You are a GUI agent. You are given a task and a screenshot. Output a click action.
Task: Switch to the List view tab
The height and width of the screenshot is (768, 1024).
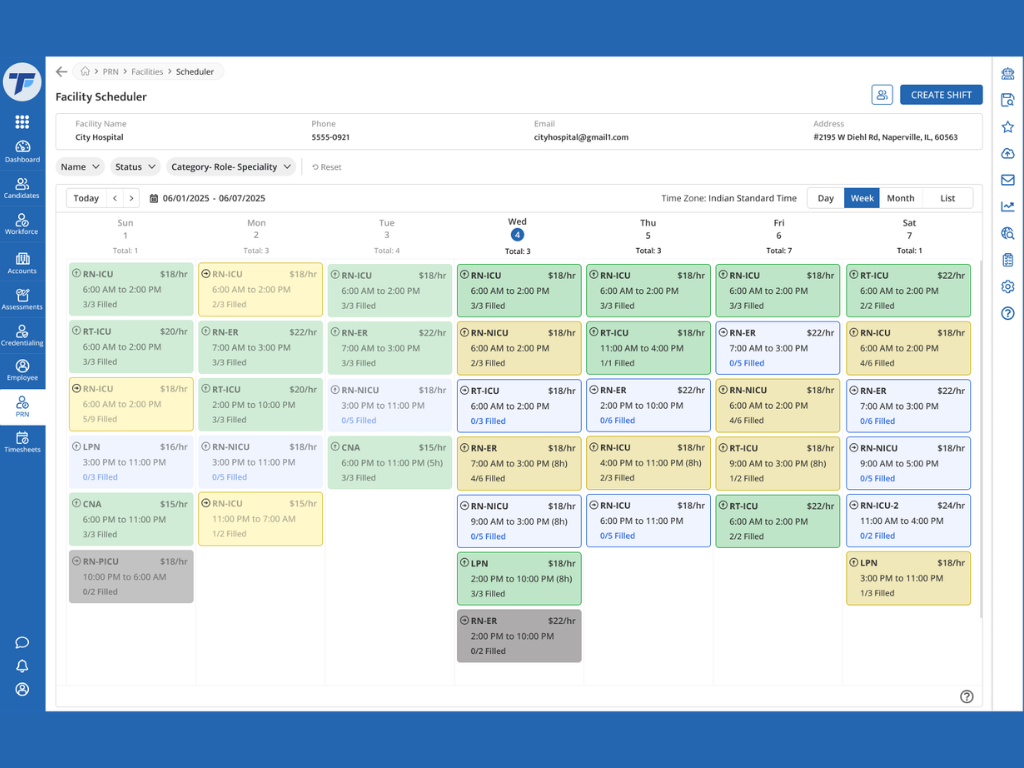point(947,198)
